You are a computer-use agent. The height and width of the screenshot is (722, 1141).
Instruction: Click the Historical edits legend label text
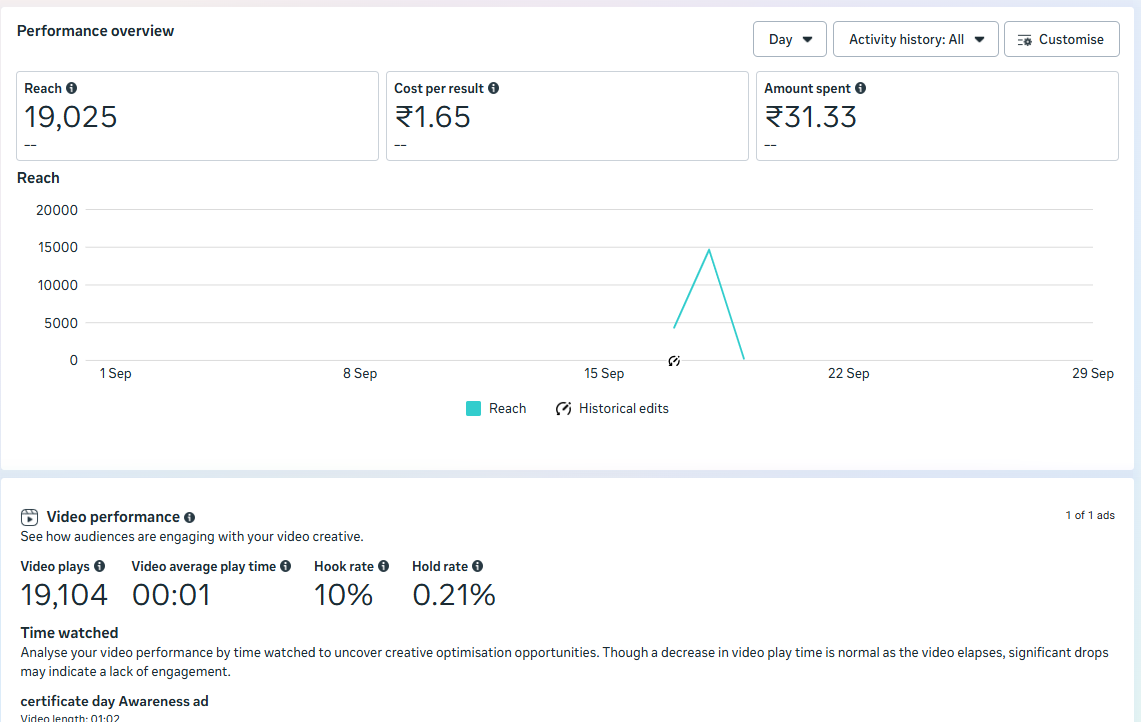[624, 408]
